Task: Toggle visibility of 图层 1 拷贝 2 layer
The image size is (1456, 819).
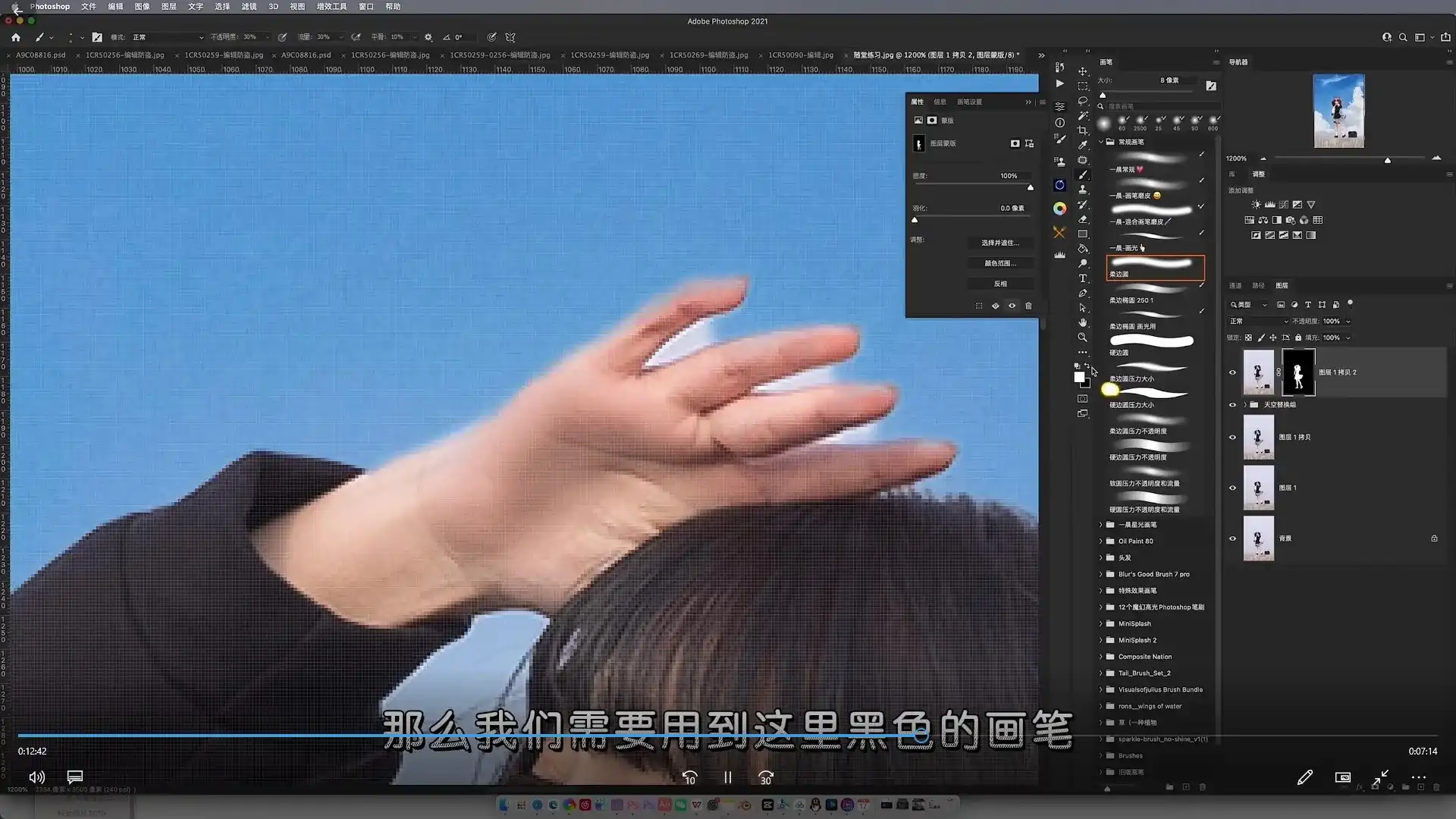Action: point(1232,372)
